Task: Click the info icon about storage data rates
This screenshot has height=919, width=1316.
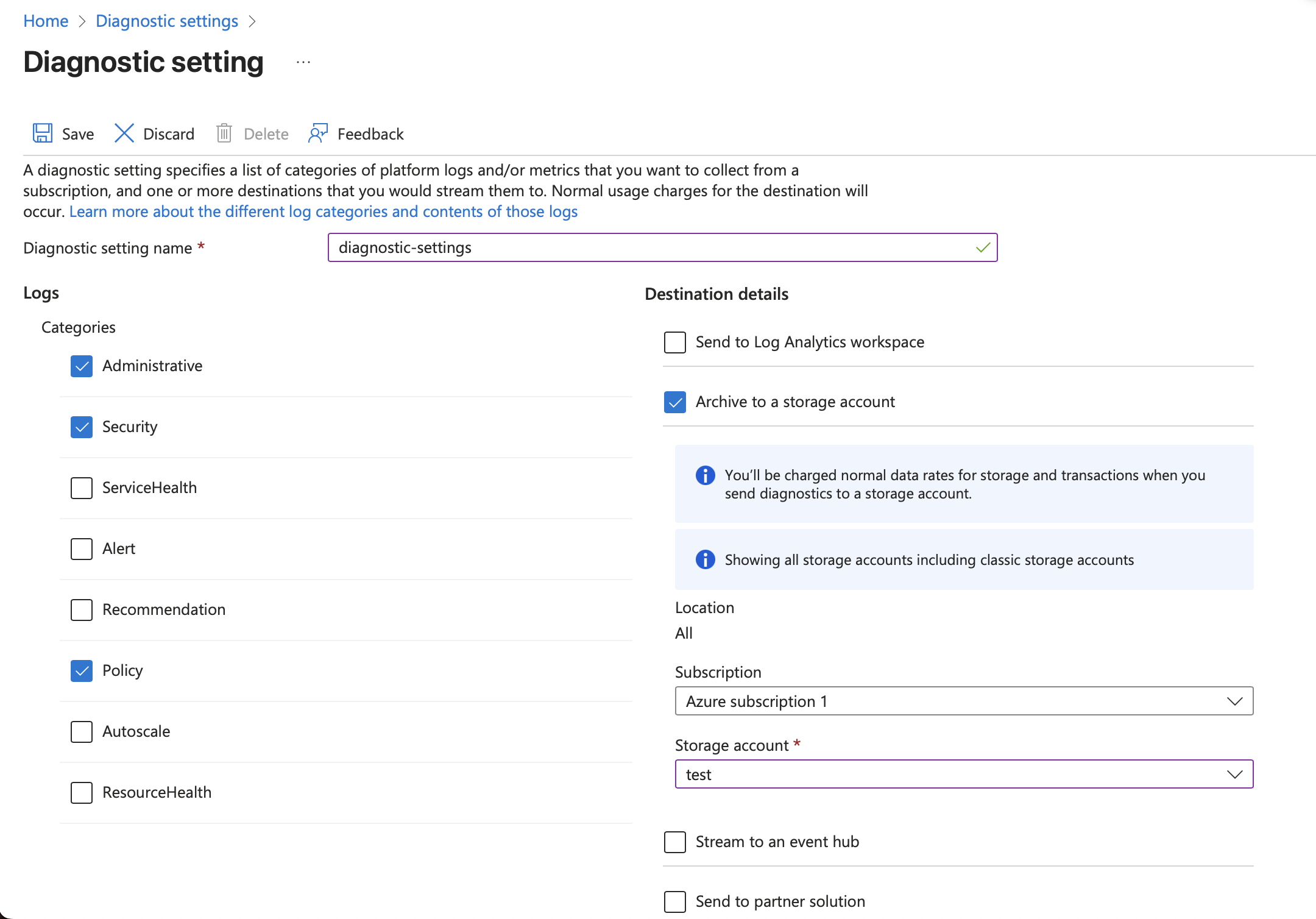Action: click(x=705, y=476)
